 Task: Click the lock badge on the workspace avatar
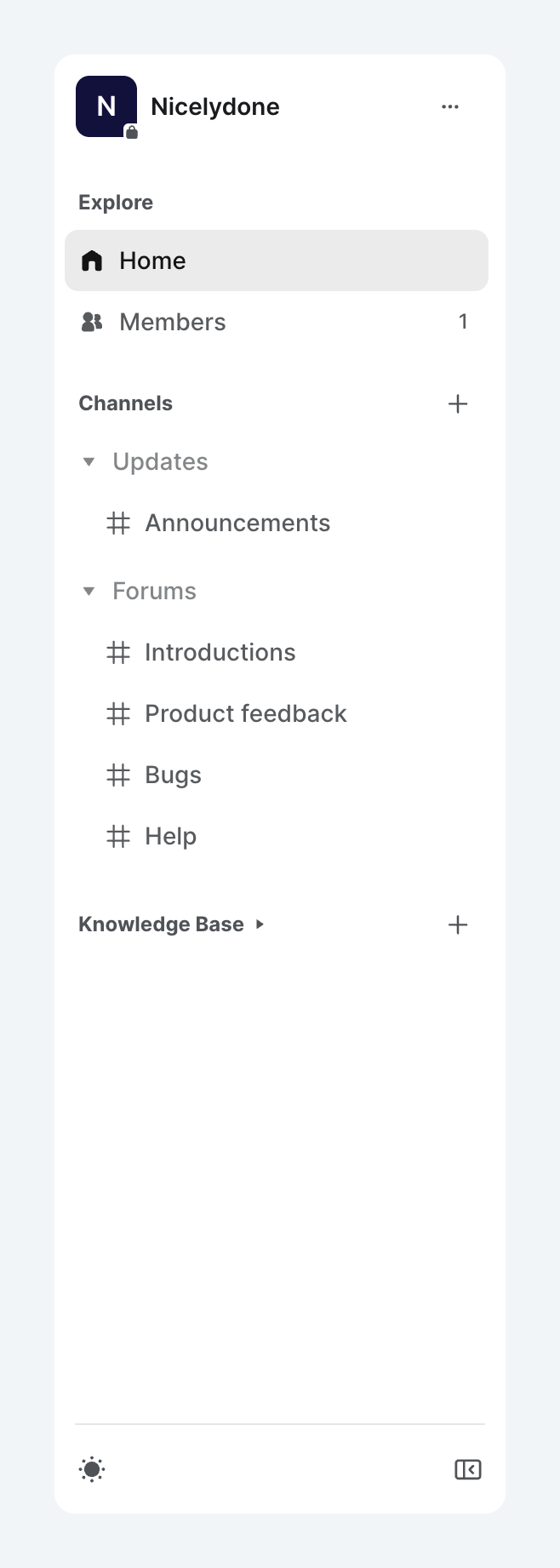[x=132, y=132]
